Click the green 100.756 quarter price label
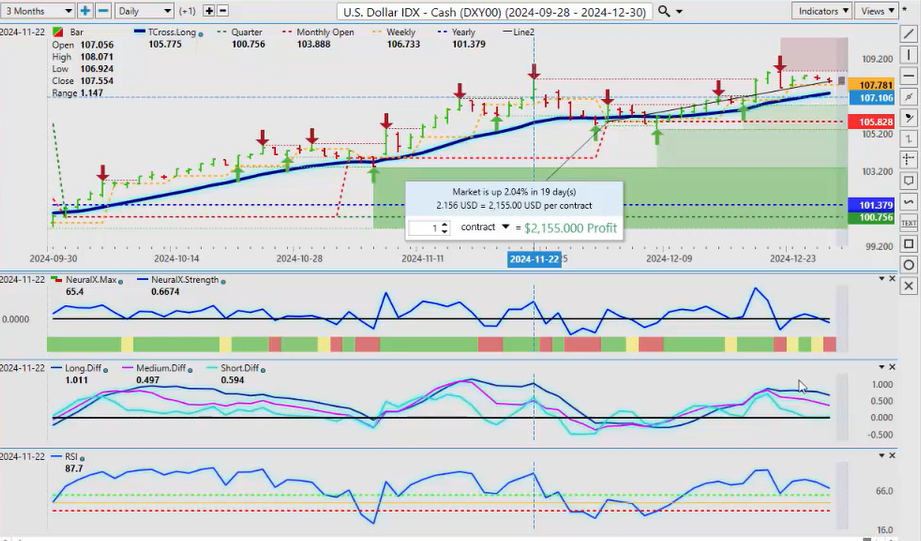 [x=870, y=217]
